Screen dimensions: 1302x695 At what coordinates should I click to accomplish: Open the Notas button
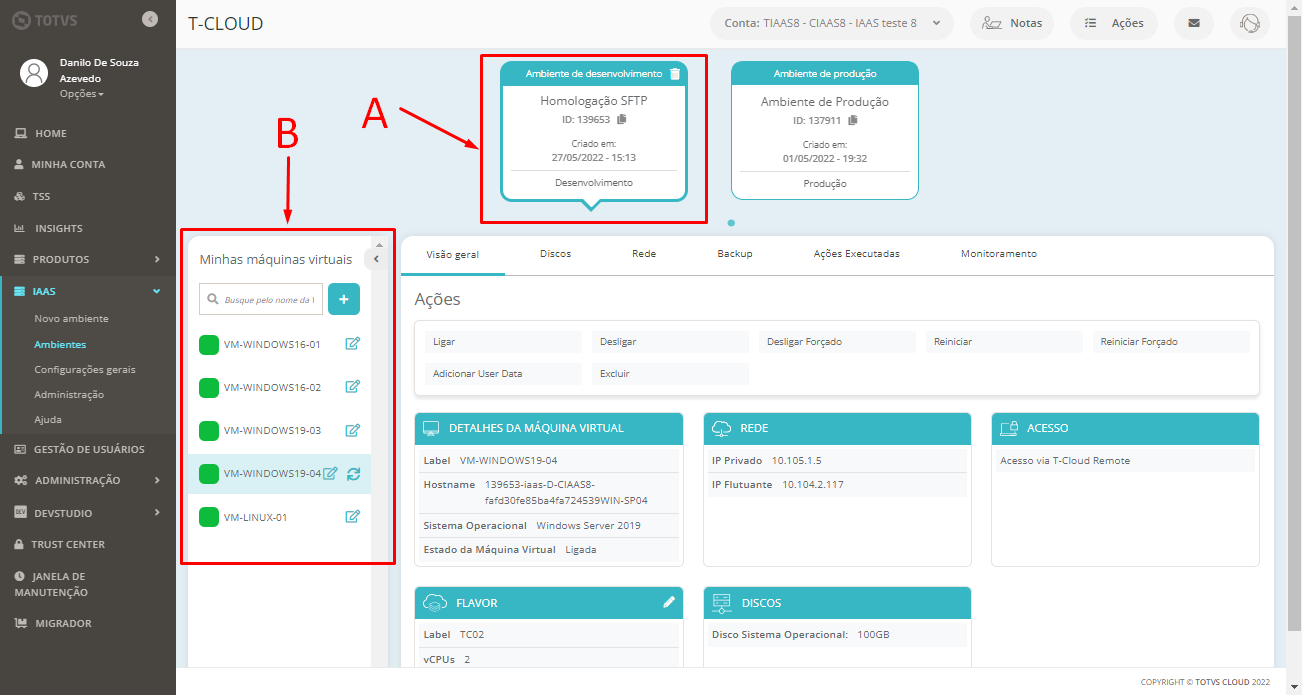point(1012,23)
